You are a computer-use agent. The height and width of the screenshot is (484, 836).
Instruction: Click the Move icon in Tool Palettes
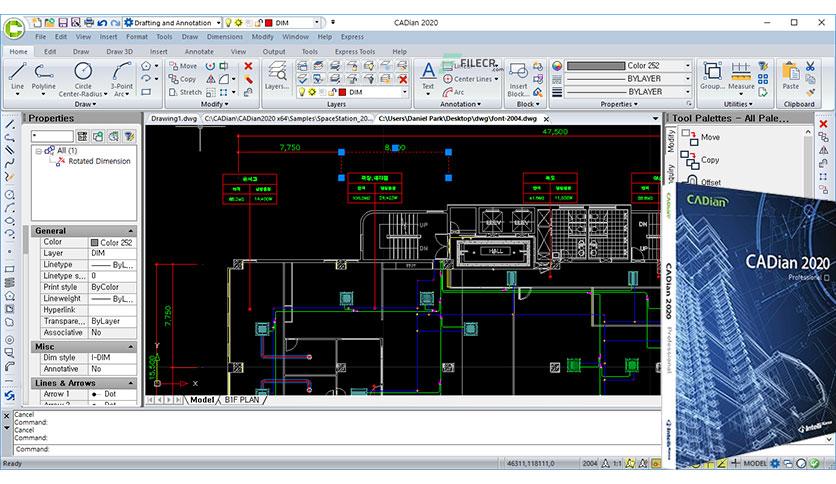(690, 138)
